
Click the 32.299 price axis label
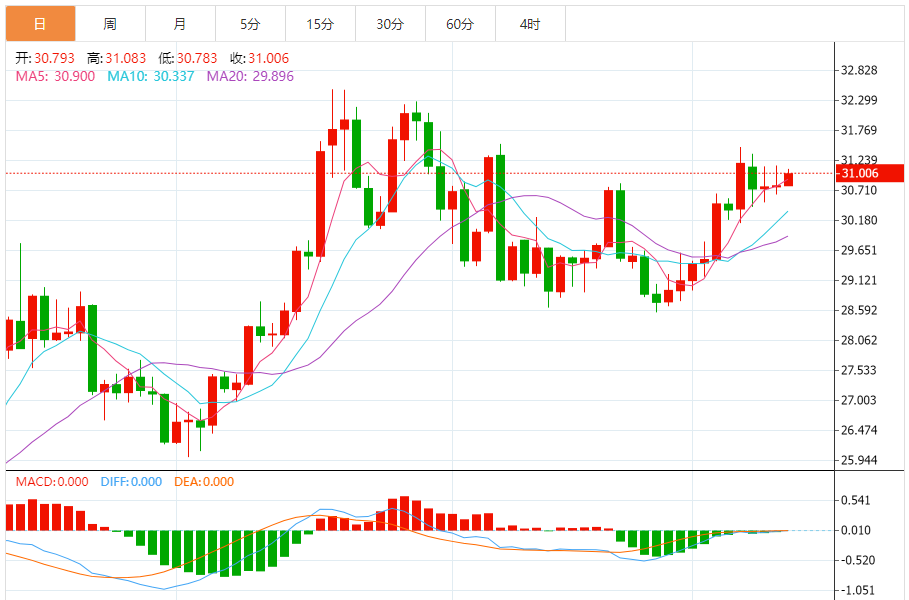(x=859, y=100)
